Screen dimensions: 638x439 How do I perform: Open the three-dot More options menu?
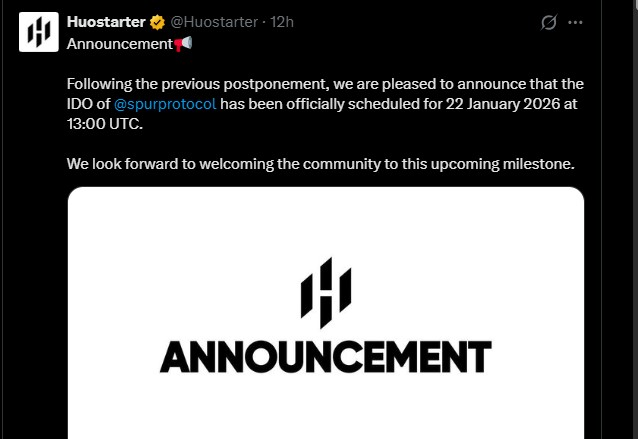click(x=576, y=22)
